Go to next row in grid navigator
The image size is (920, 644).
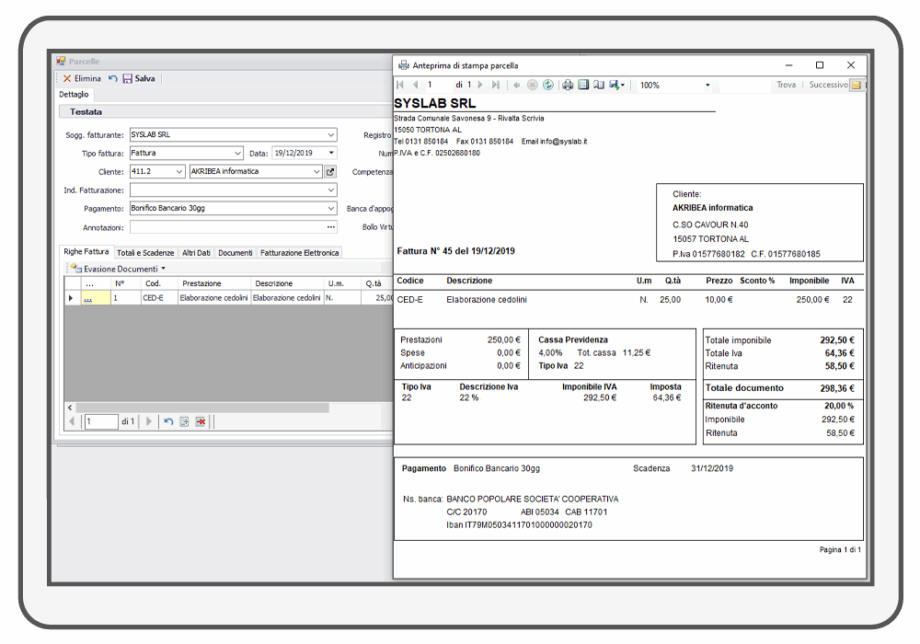click(x=148, y=422)
